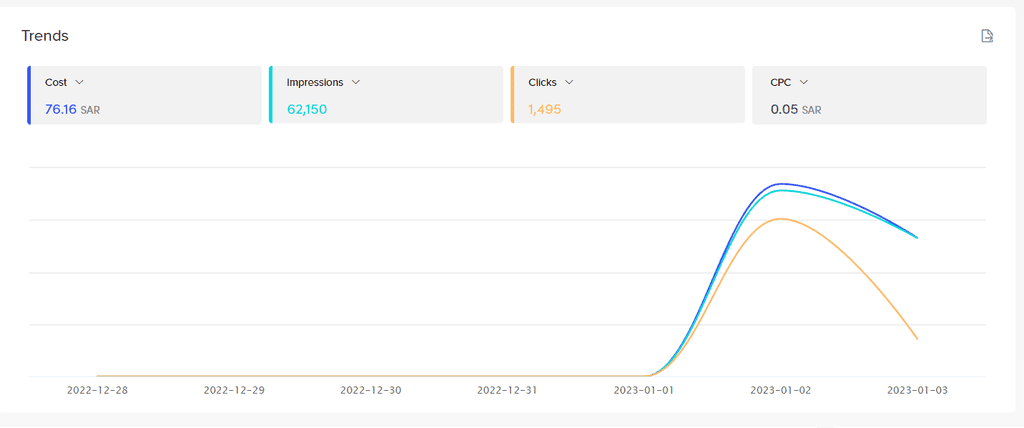This screenshot has height=428, width=1024.
Task: Expand the Impressions metric dropdown chevron
Action: click(x=356, y=82)
